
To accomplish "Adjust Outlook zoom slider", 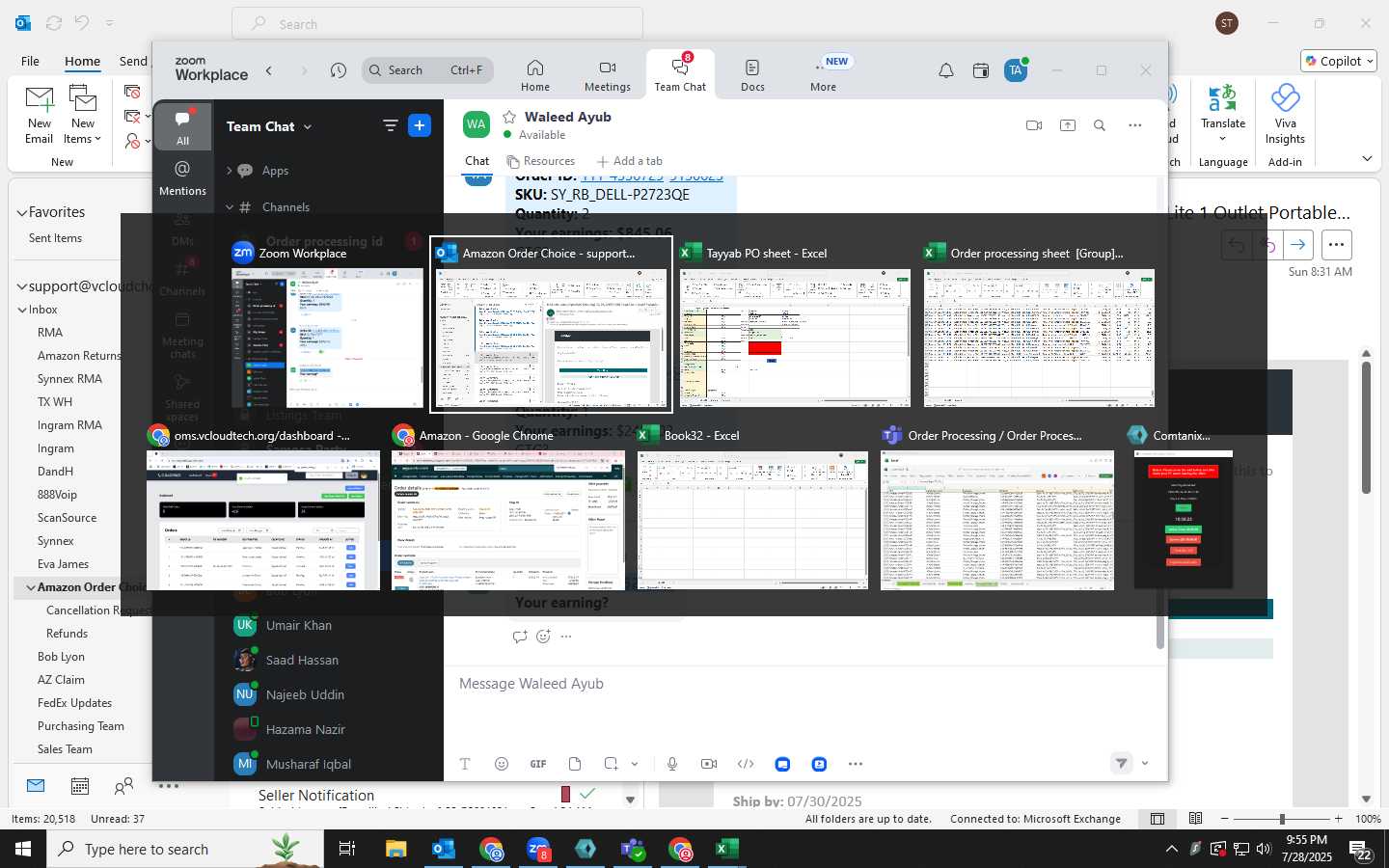I will click(1282, 819).
